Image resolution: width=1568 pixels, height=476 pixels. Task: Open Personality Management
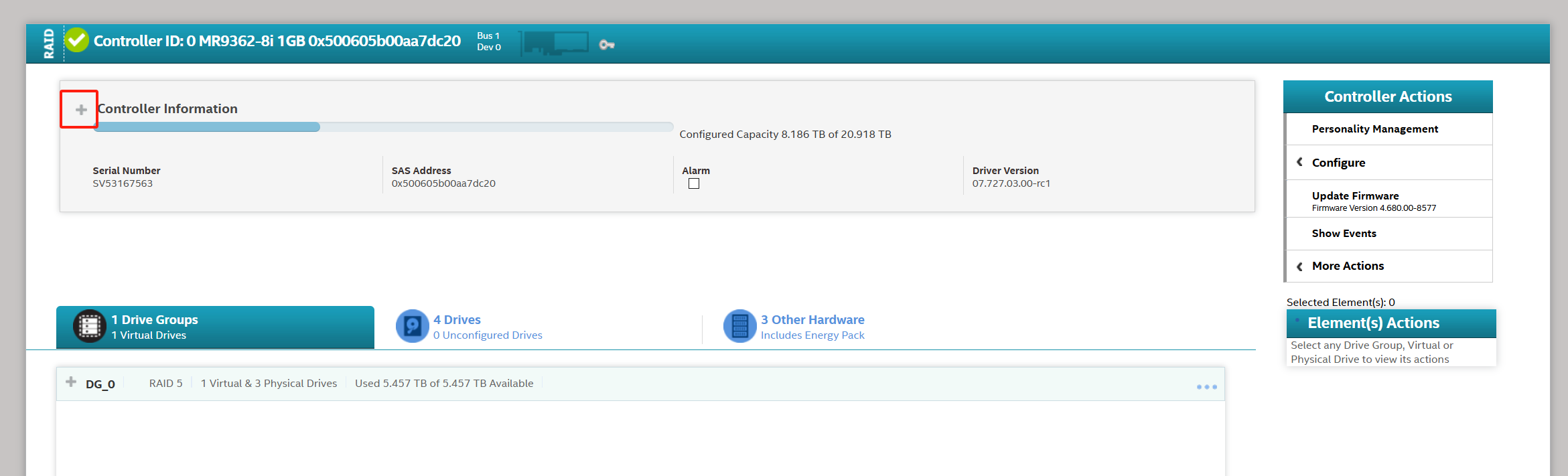point(1374,129)
